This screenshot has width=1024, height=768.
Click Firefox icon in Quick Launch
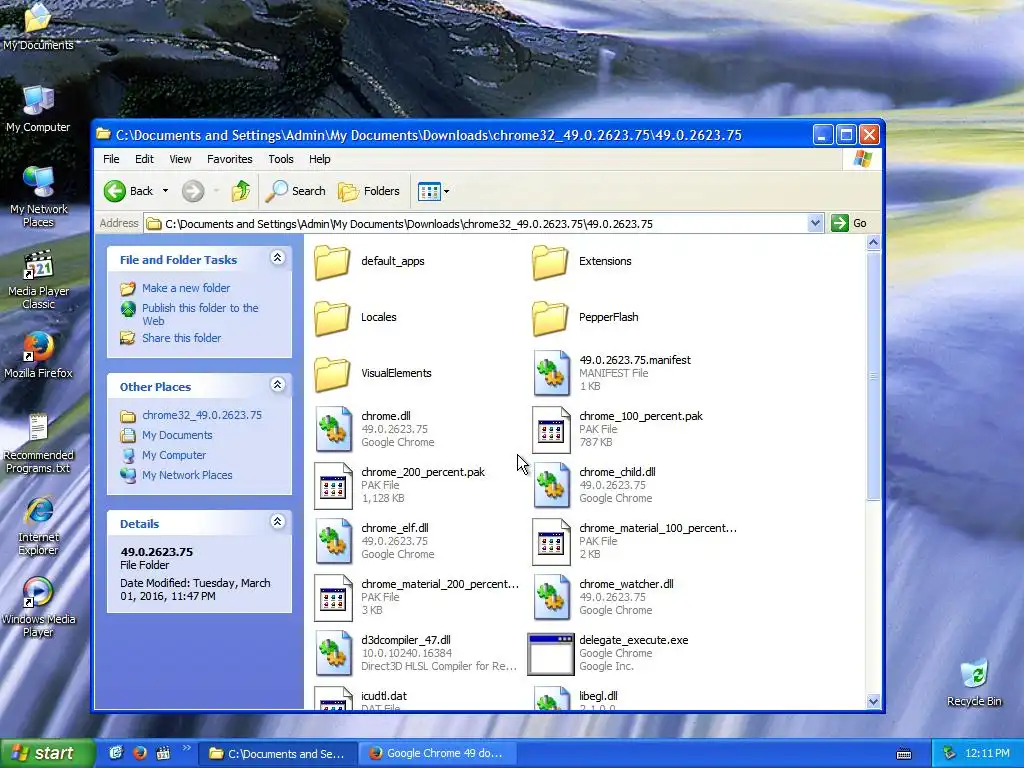coord(139,753)
